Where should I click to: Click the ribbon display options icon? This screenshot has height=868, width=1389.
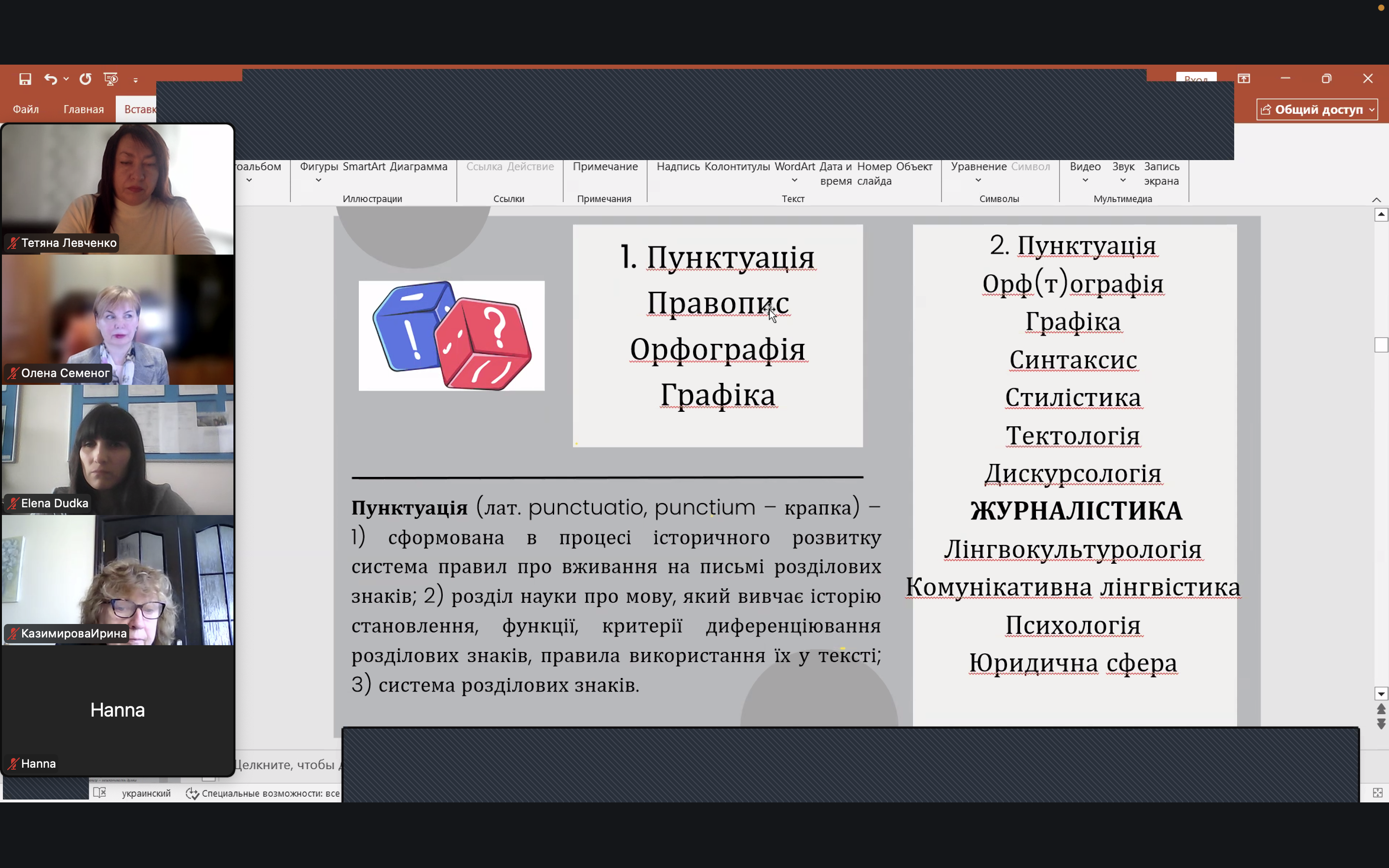[1244, 79]
